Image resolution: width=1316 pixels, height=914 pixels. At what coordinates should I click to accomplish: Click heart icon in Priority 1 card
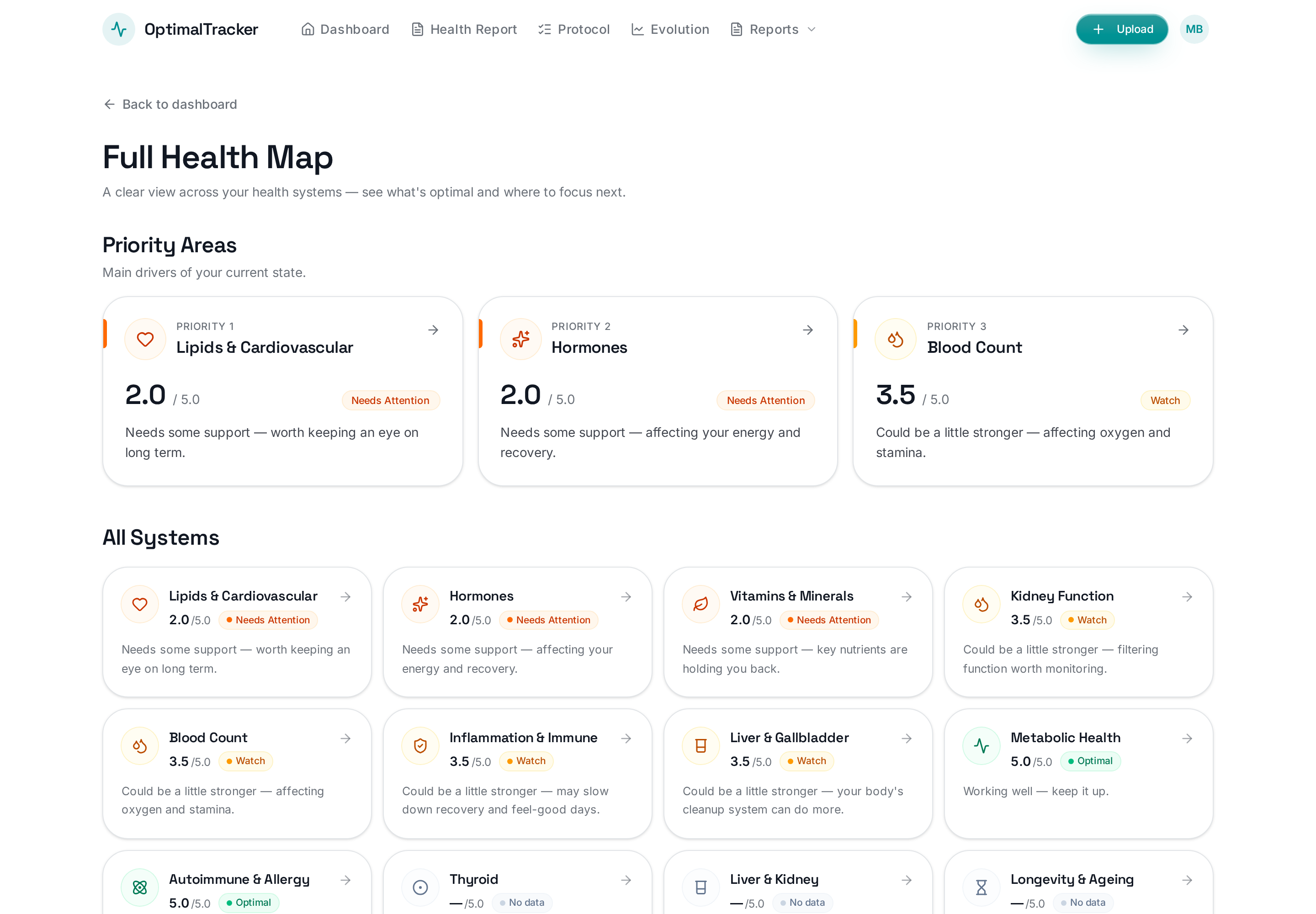point(145,339)
